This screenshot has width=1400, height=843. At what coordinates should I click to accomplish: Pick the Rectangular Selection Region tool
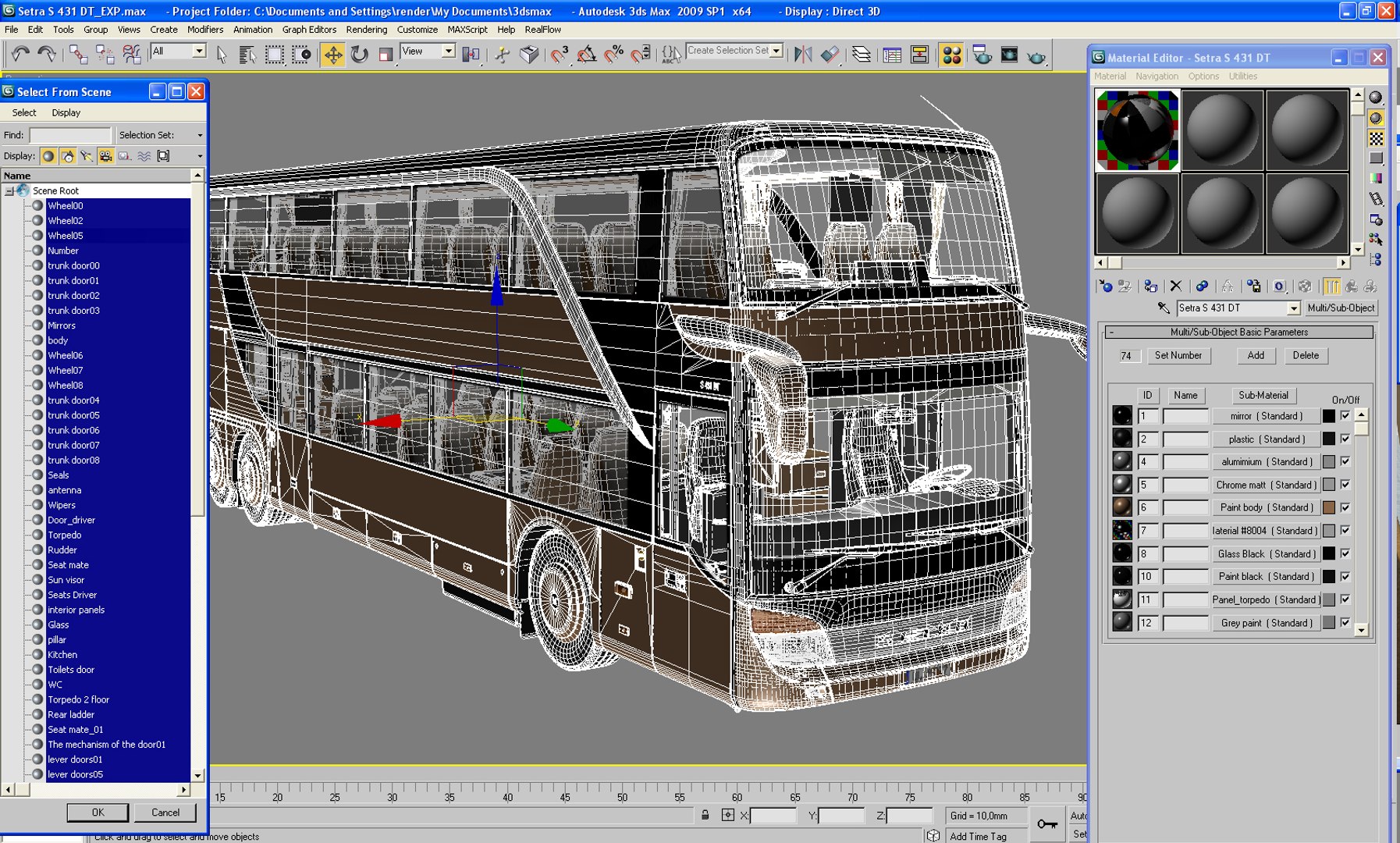(x=274, y=54)
